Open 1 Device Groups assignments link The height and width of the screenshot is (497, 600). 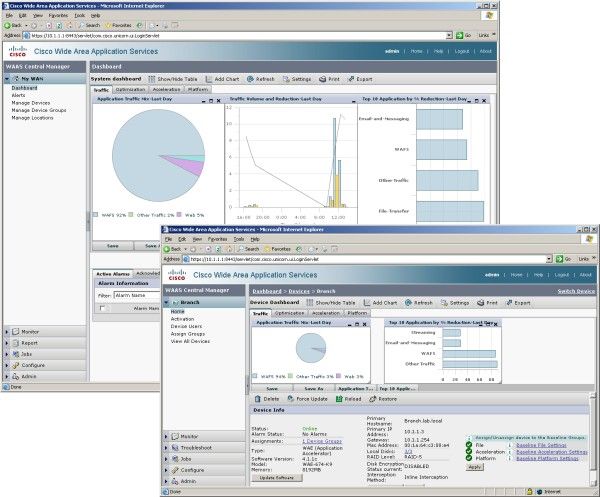coord(322,441)
